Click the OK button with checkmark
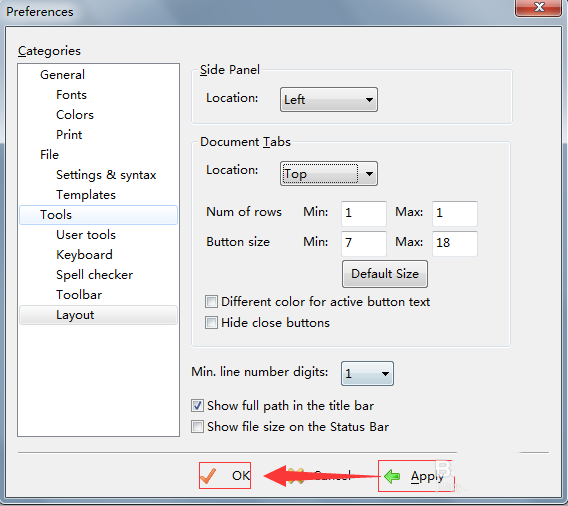 [x=225, y=476]
